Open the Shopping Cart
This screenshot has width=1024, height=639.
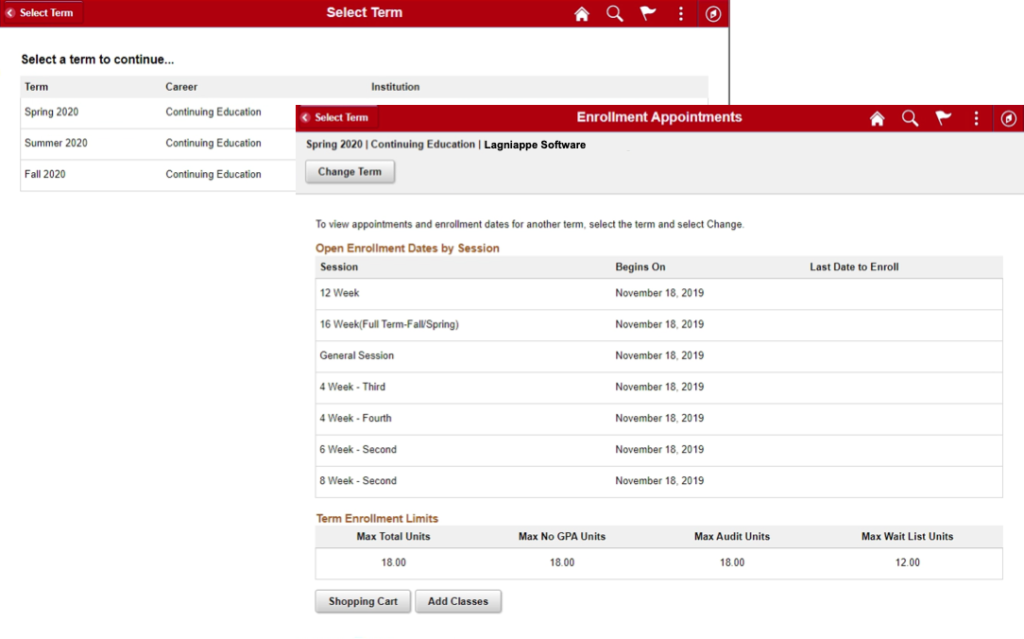pyautogui.click(x=362, y=602)
